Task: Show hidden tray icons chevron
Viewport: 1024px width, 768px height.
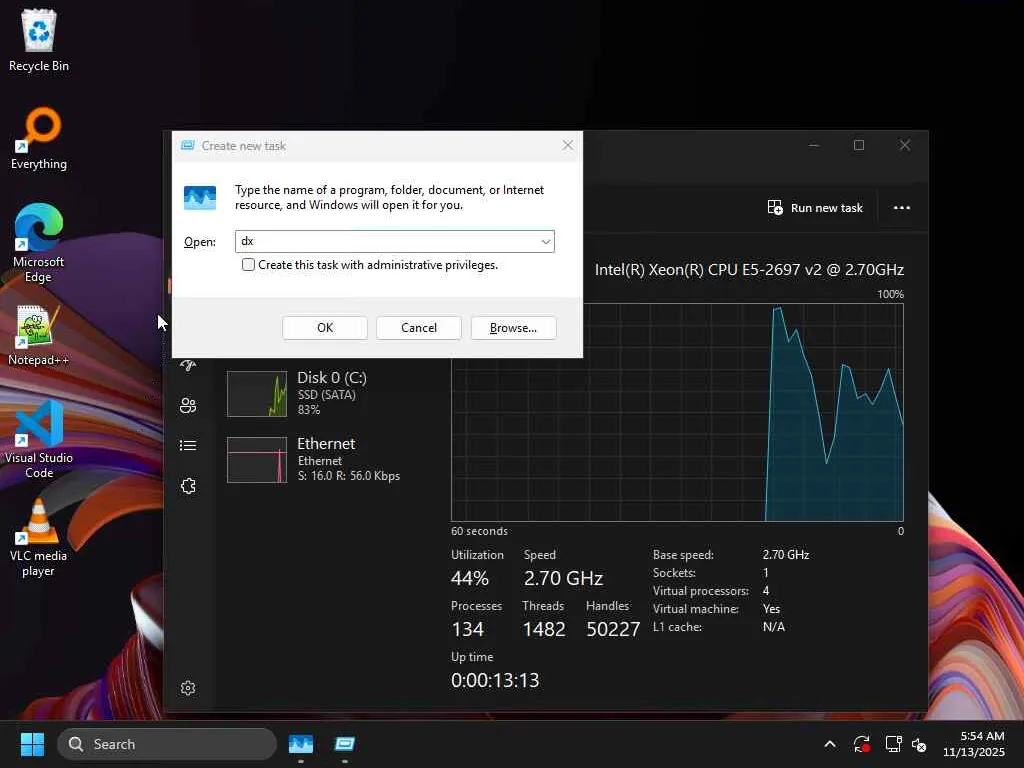Action: pos(830,744)
